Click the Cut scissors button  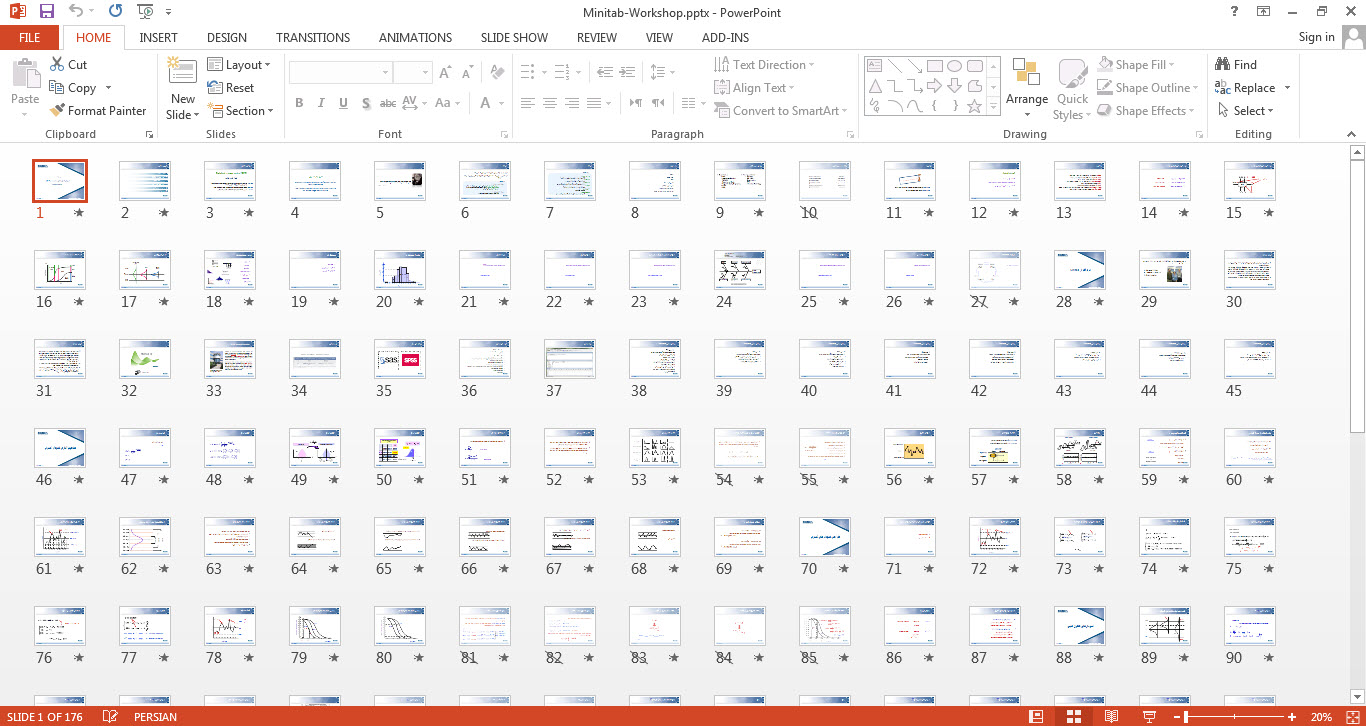click(x=68, y=64)
